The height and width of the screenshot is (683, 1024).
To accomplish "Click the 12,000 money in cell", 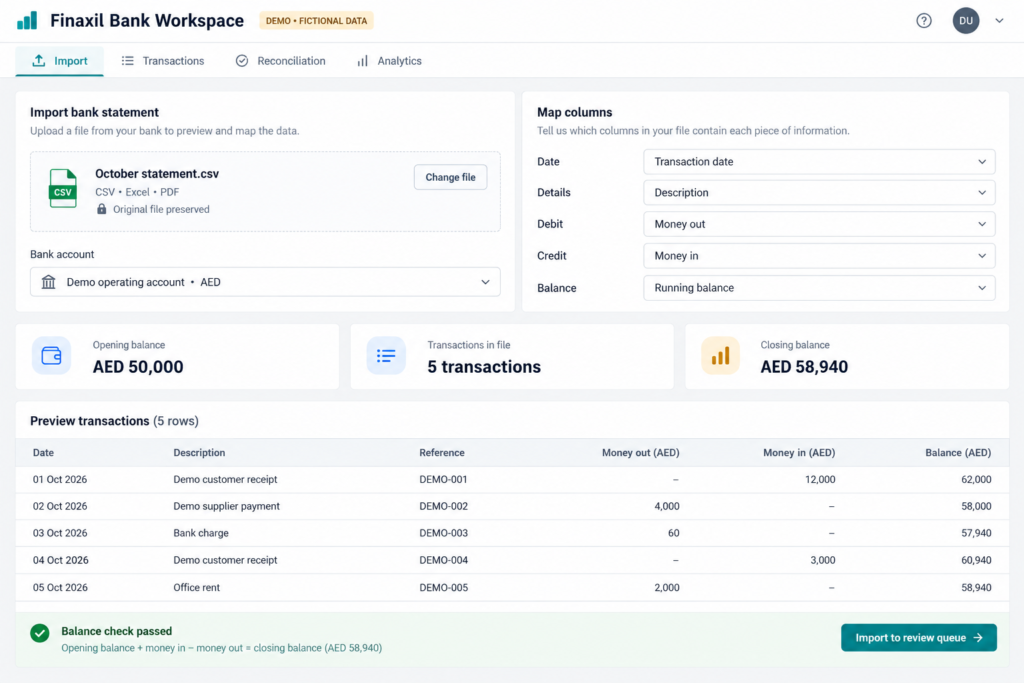I will point(820,479).
